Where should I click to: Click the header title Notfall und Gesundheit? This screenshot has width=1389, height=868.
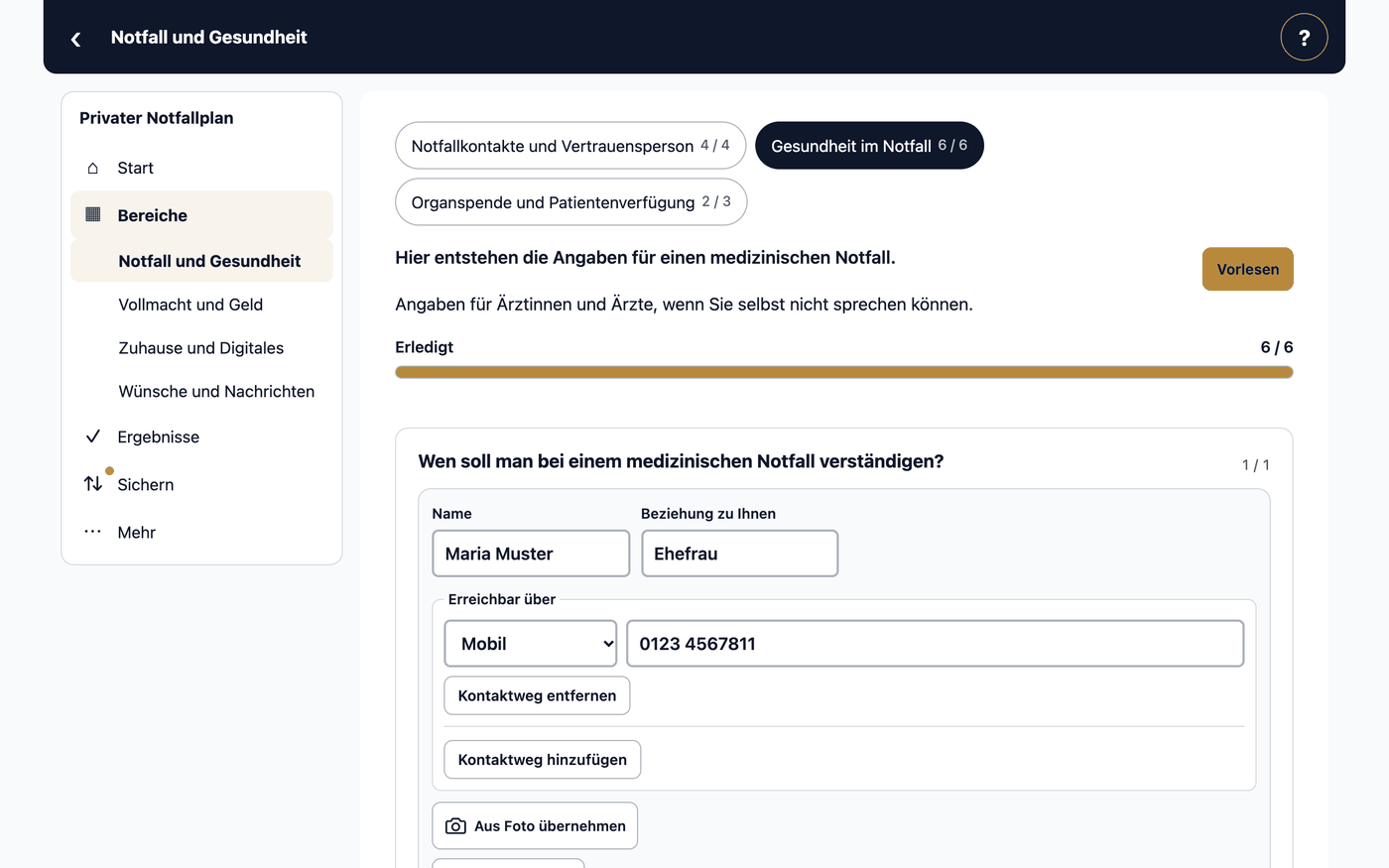[x=209, y=38]
